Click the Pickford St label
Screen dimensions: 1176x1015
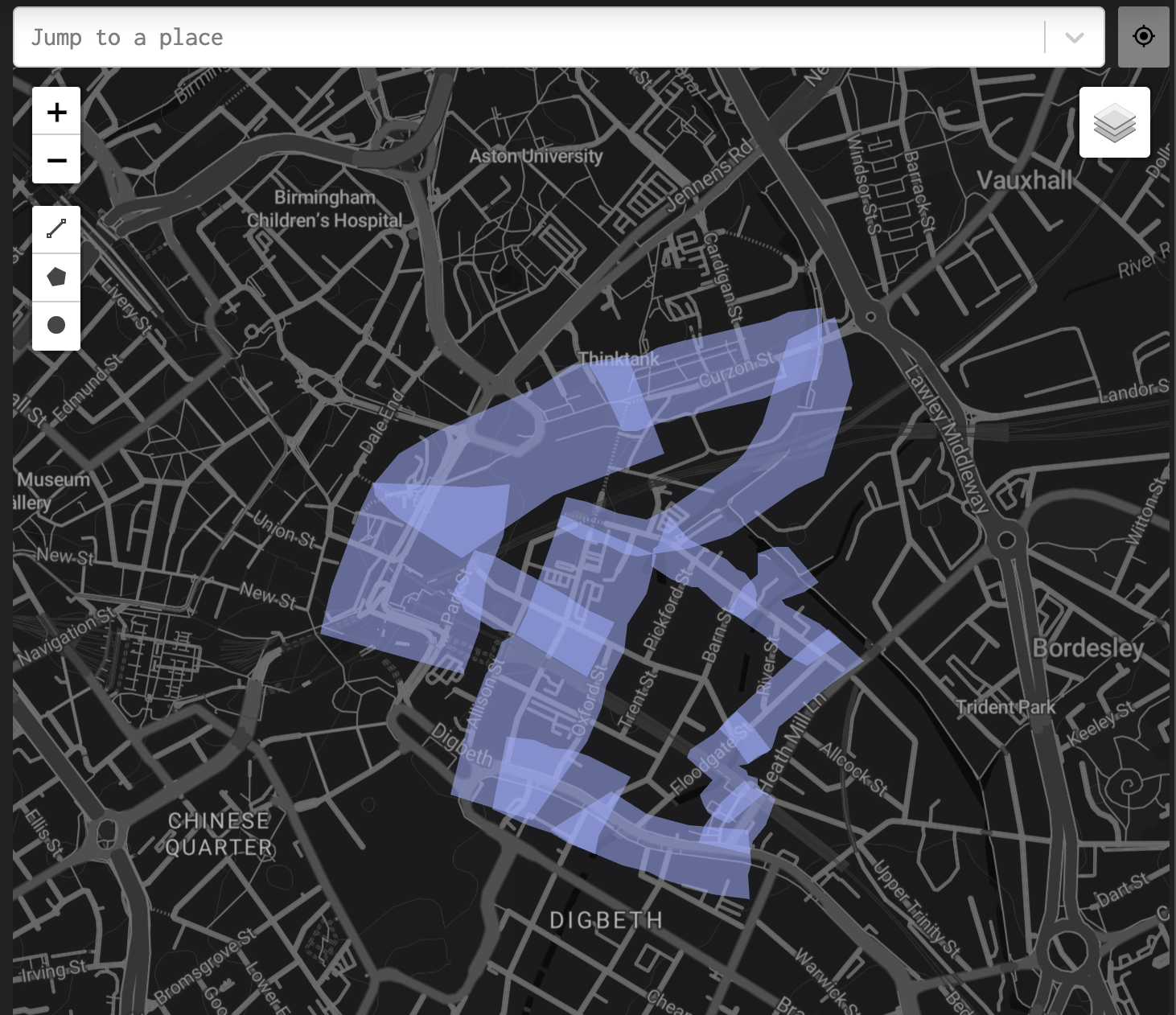point(668,610)
